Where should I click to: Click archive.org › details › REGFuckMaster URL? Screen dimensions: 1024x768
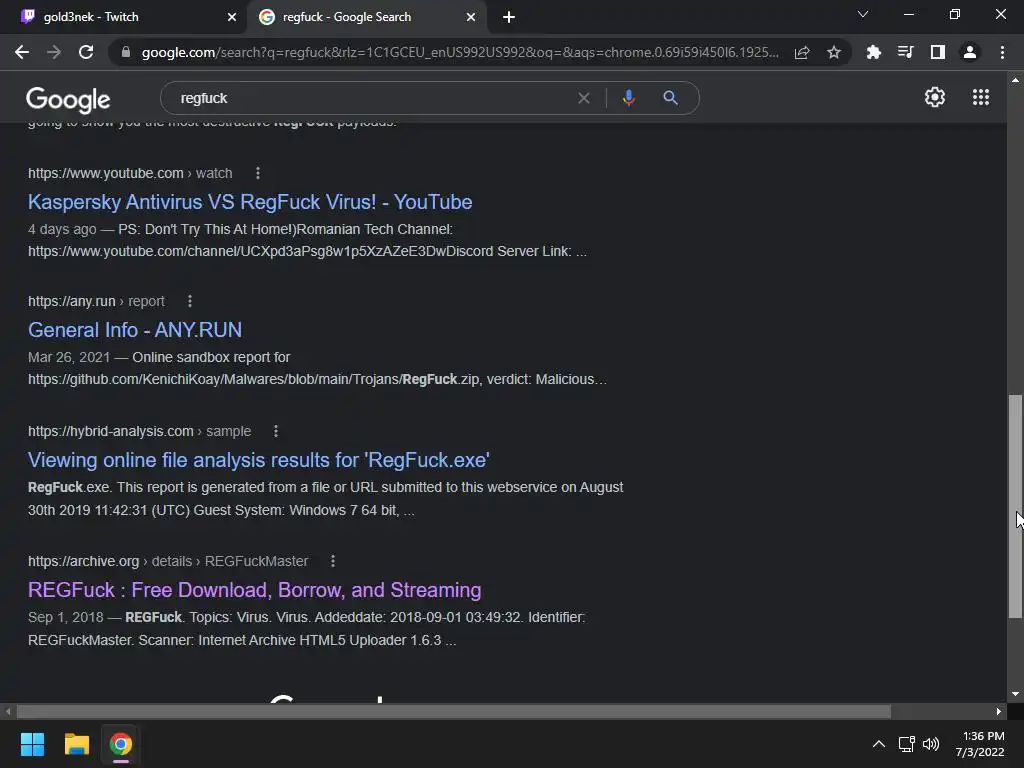pos(168,561)
